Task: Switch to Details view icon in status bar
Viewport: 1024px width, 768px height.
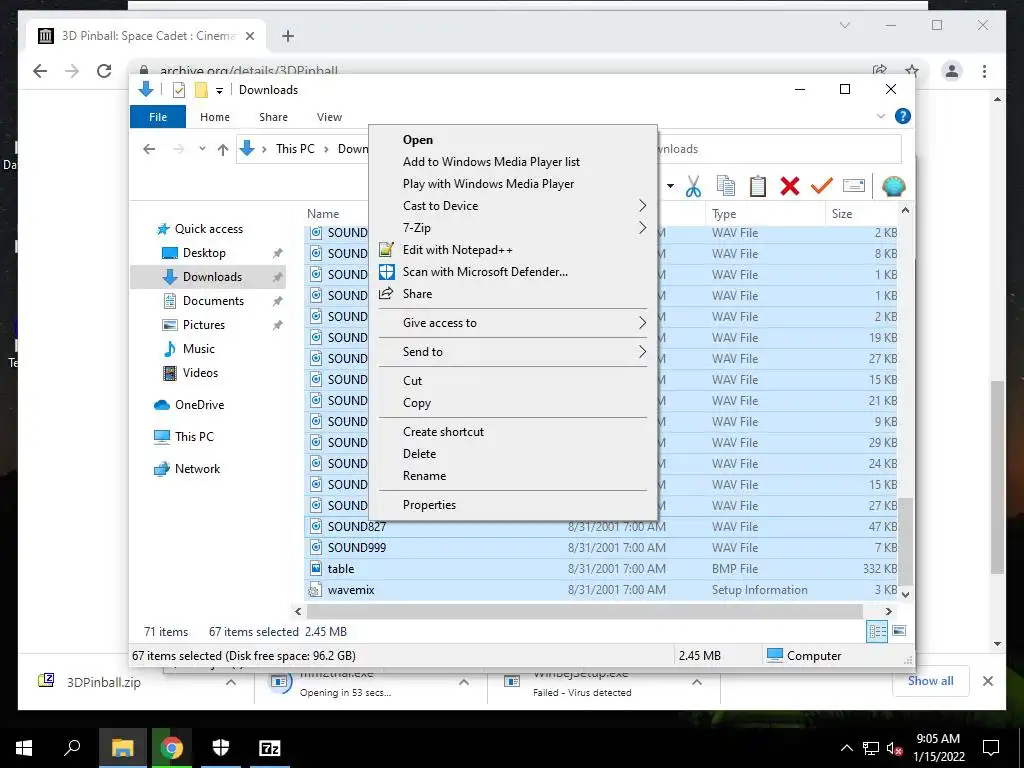Action: (877, 631)
